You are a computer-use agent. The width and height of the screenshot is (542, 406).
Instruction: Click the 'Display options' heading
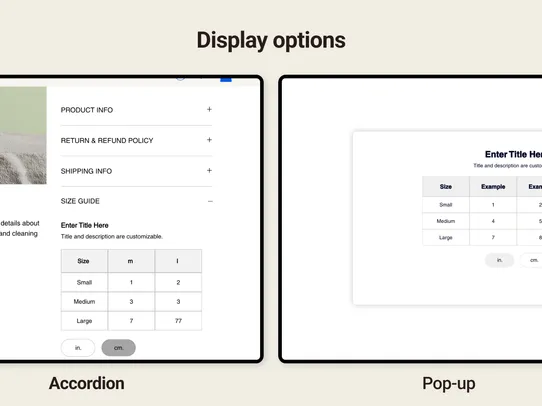pyautogui.click(x=271, y=41)
